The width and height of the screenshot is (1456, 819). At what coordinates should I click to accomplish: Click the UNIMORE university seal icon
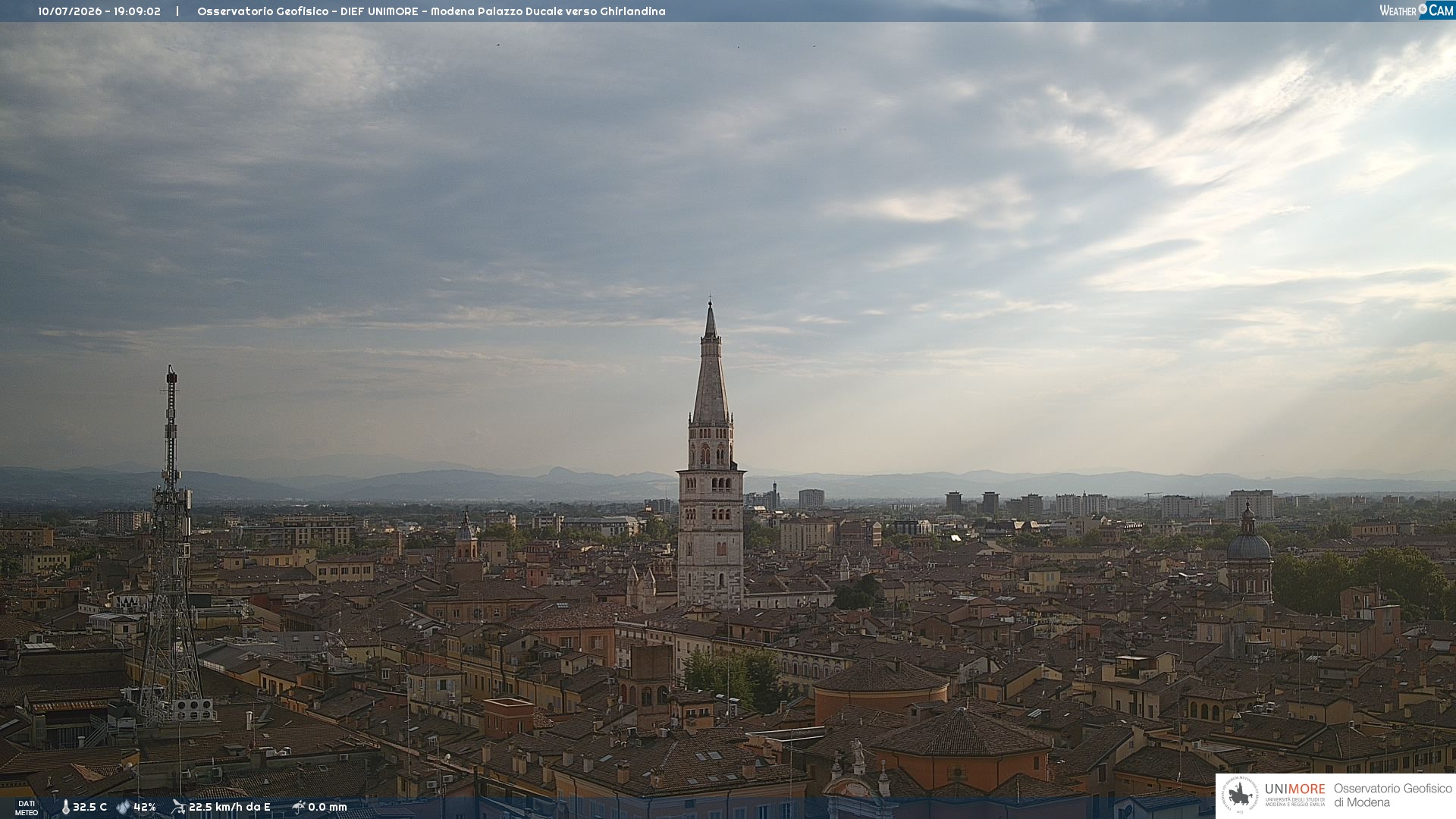1241,795
